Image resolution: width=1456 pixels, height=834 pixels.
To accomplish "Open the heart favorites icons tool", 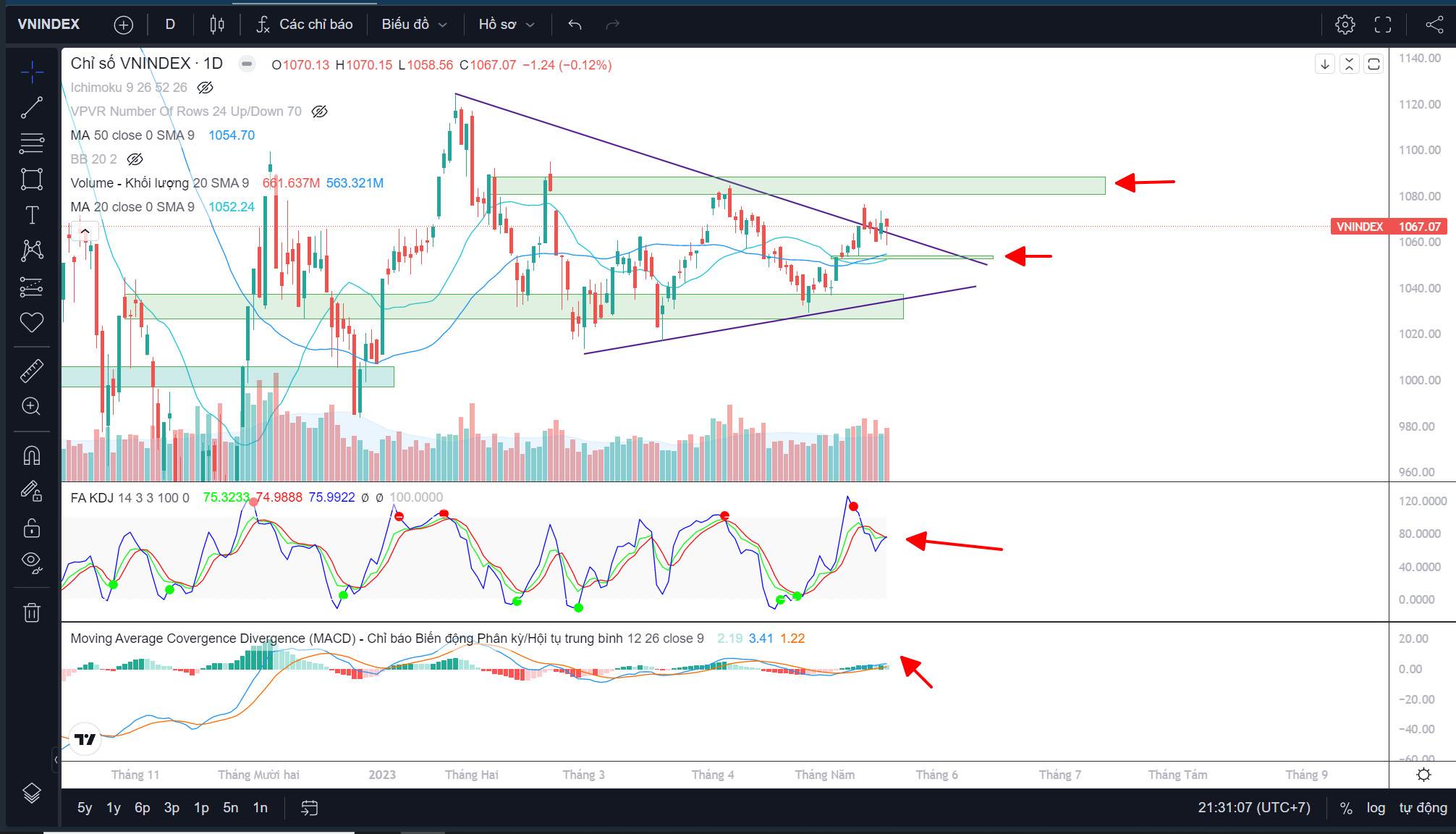I will pos(32,322).
